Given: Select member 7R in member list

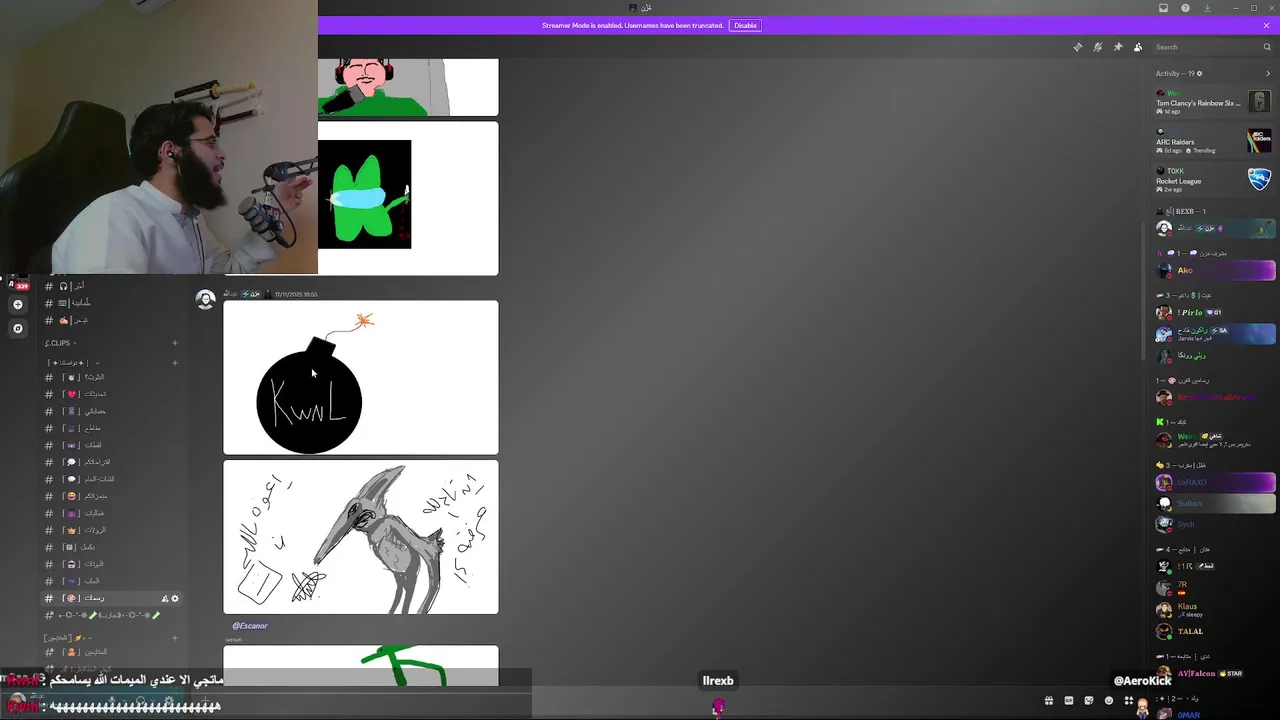Looking at the screenshot, I should pyautogui.click(x=1215, y=588).
